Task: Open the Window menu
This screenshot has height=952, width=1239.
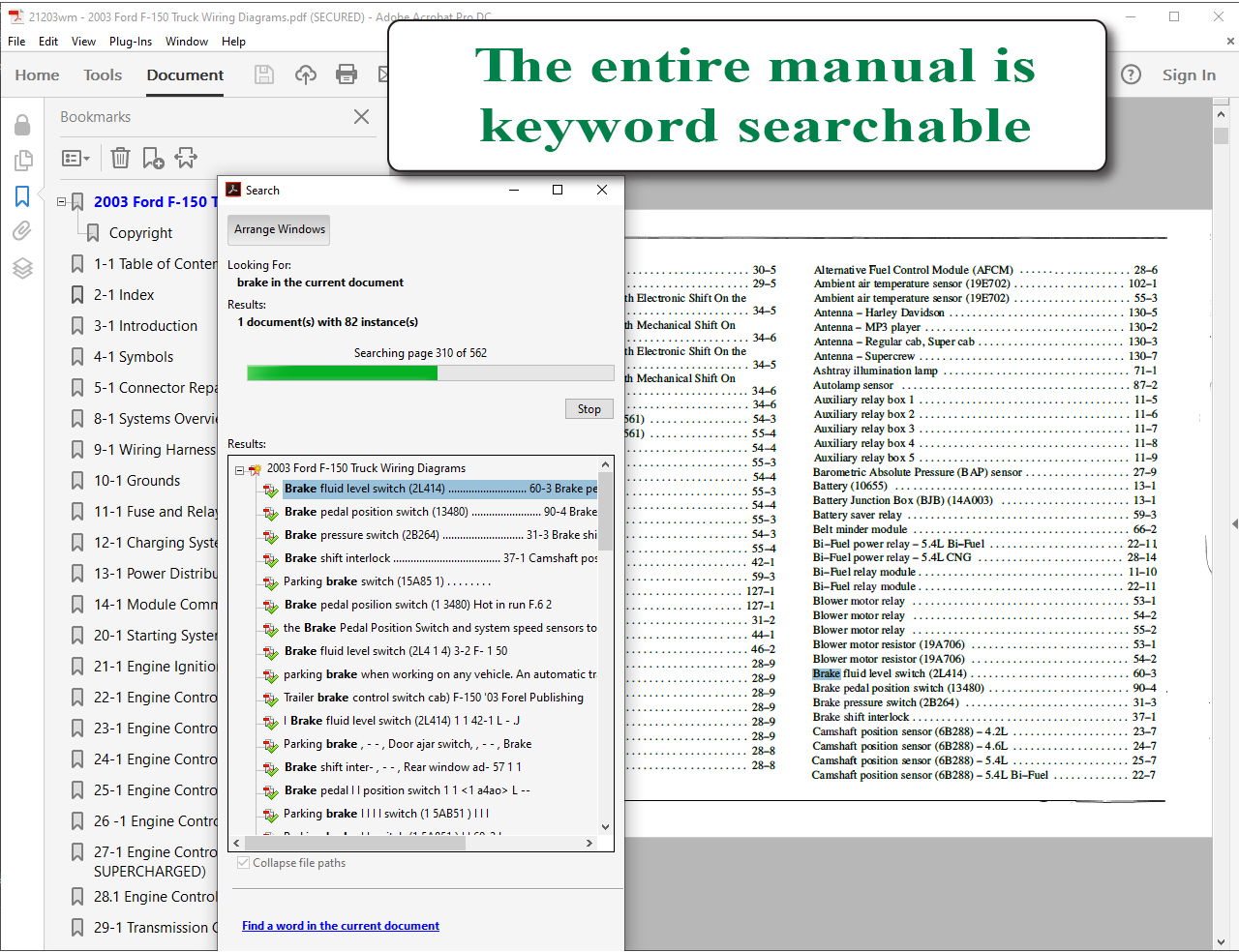Action: (187, 42)
